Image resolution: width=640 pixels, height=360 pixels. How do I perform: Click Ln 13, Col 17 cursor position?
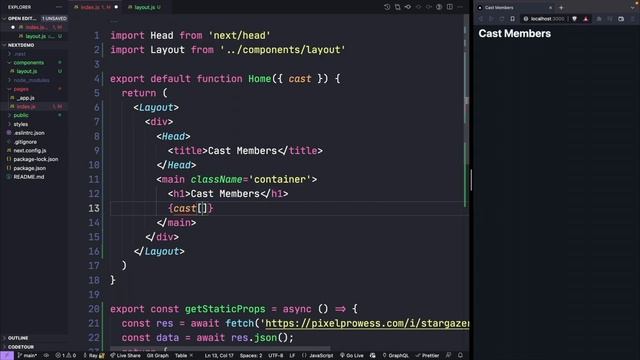point(219,356)
